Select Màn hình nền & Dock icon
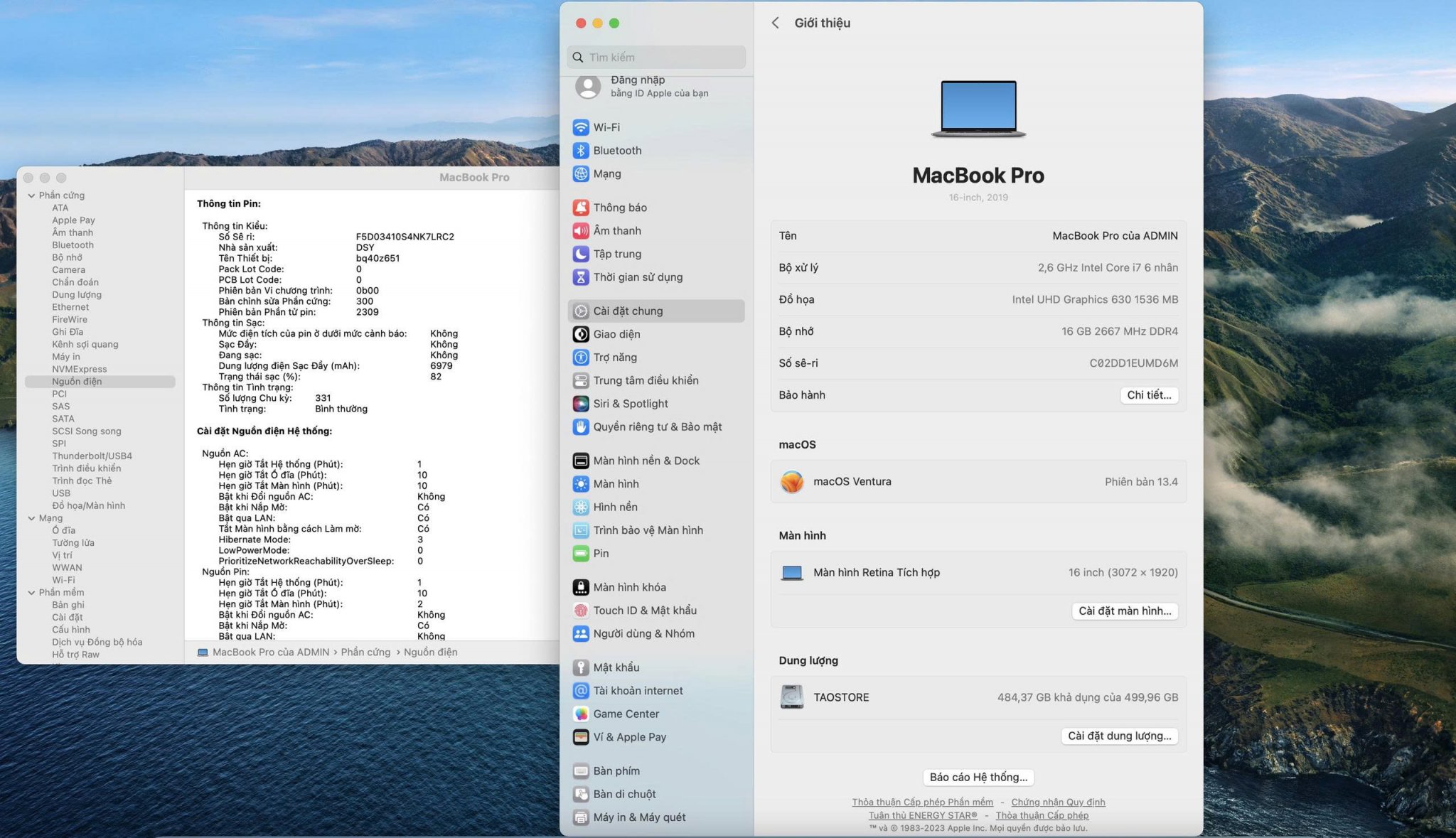 click(x=581, y=461)
